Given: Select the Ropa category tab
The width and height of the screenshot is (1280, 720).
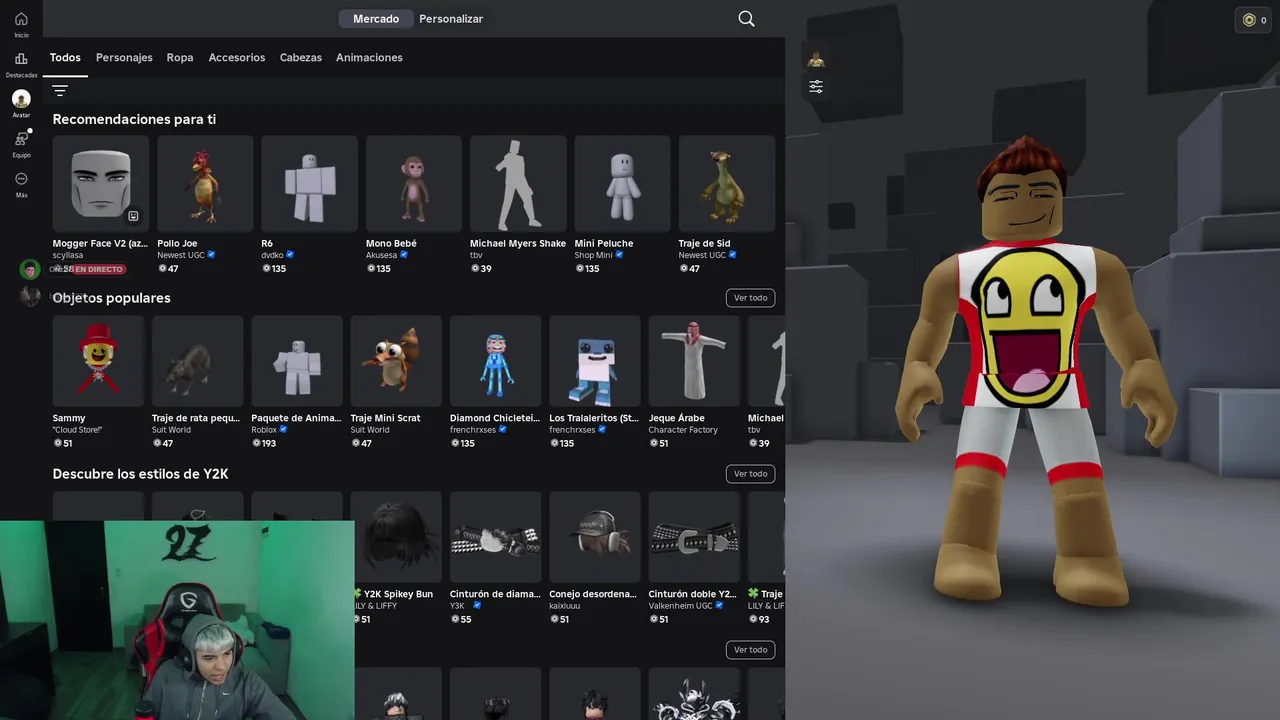Looking at the screenshot, I should tap(180, 58).
